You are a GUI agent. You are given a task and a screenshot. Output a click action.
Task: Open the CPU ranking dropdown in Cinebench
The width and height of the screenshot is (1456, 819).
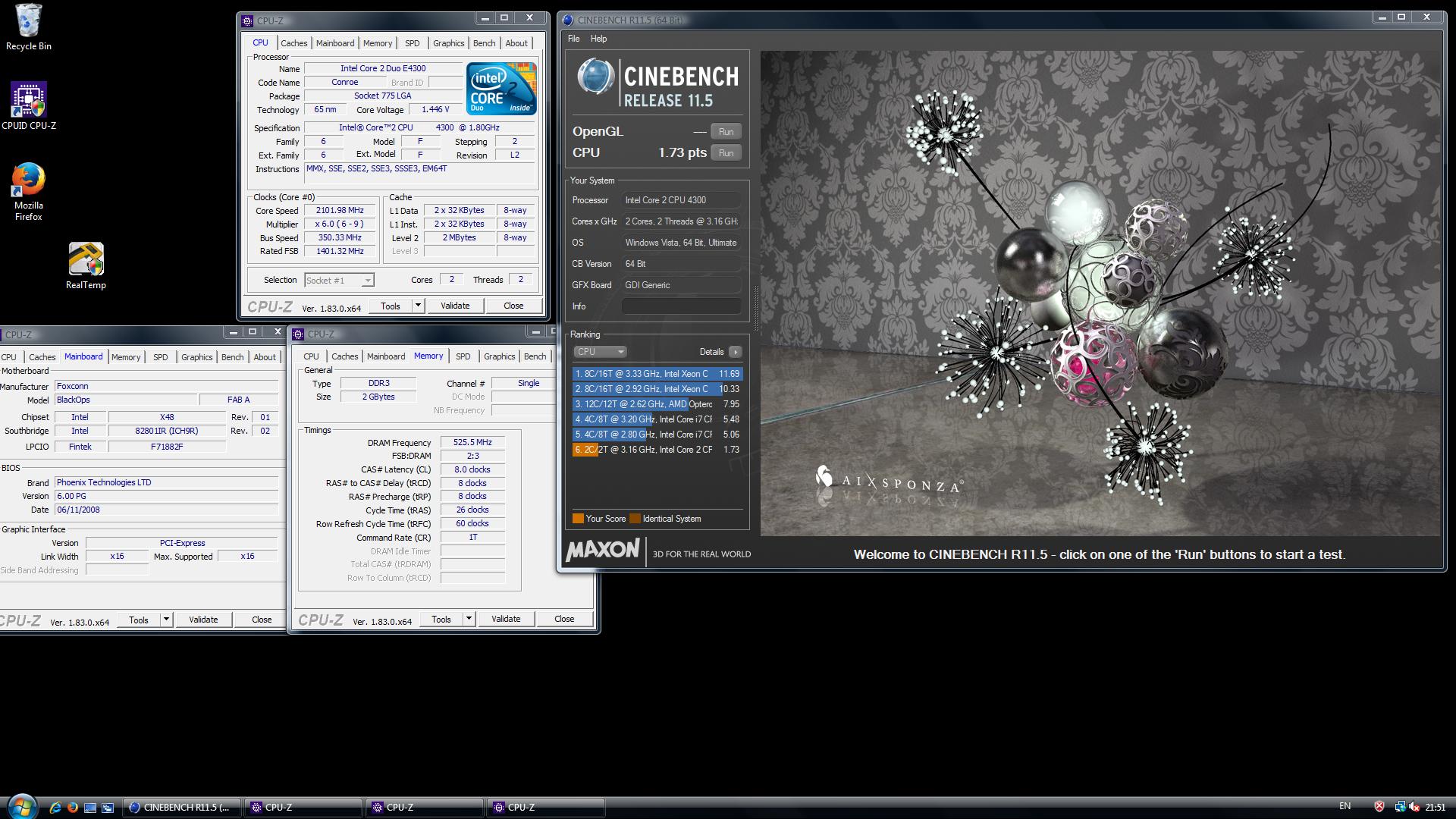(x=600, y=352)
